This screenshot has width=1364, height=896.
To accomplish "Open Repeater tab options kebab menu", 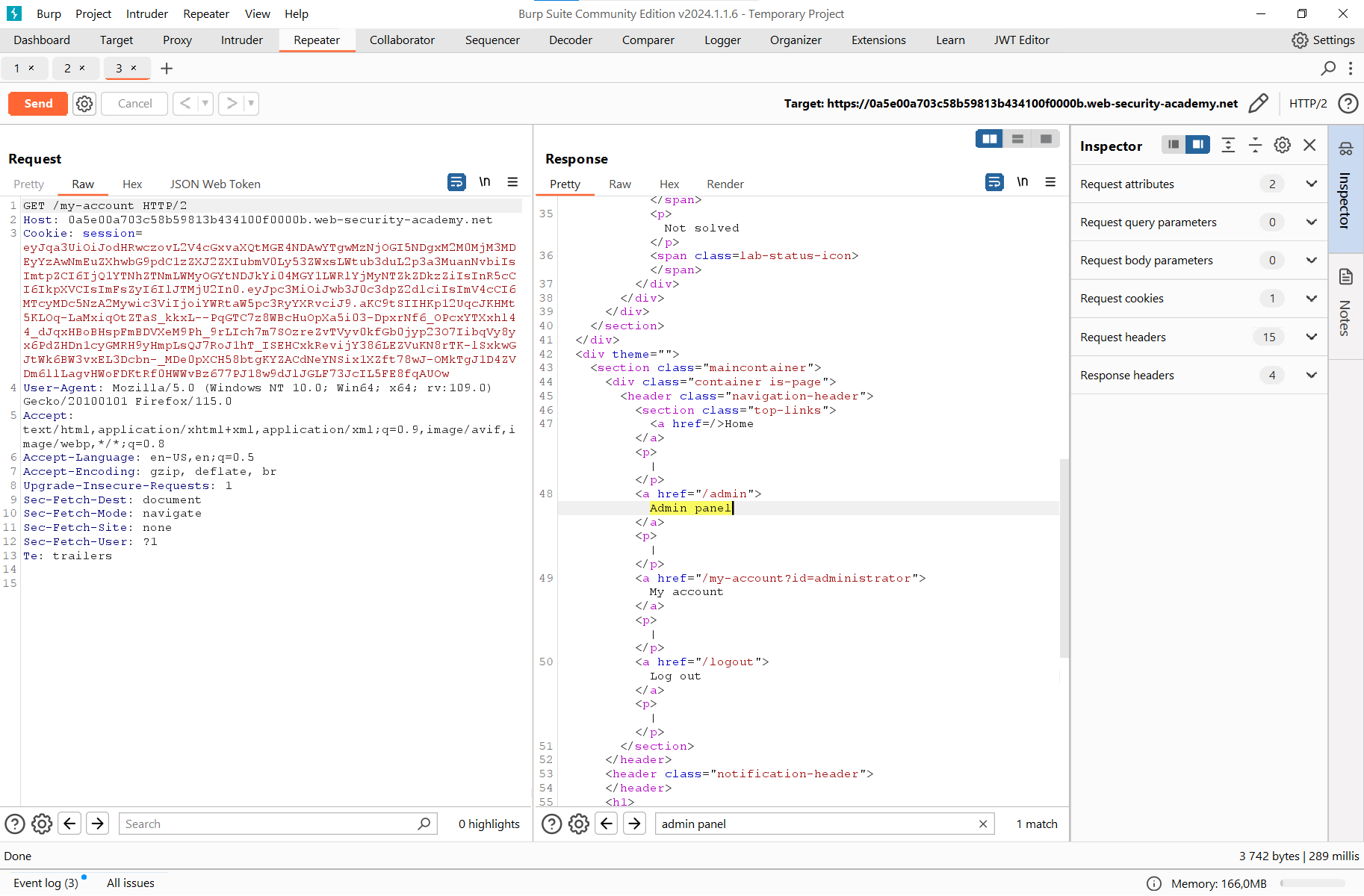I will 1351,68.
